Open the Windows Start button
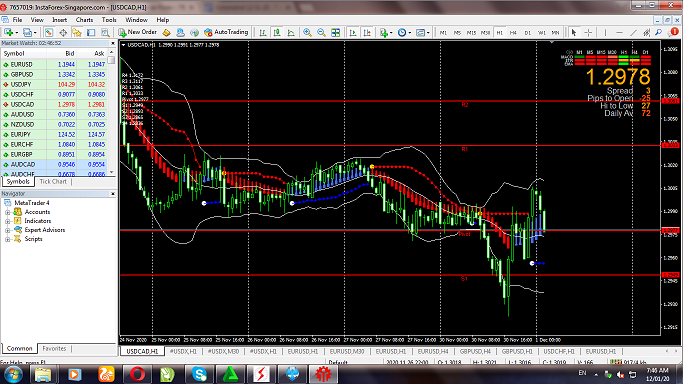 coord(13,374)
